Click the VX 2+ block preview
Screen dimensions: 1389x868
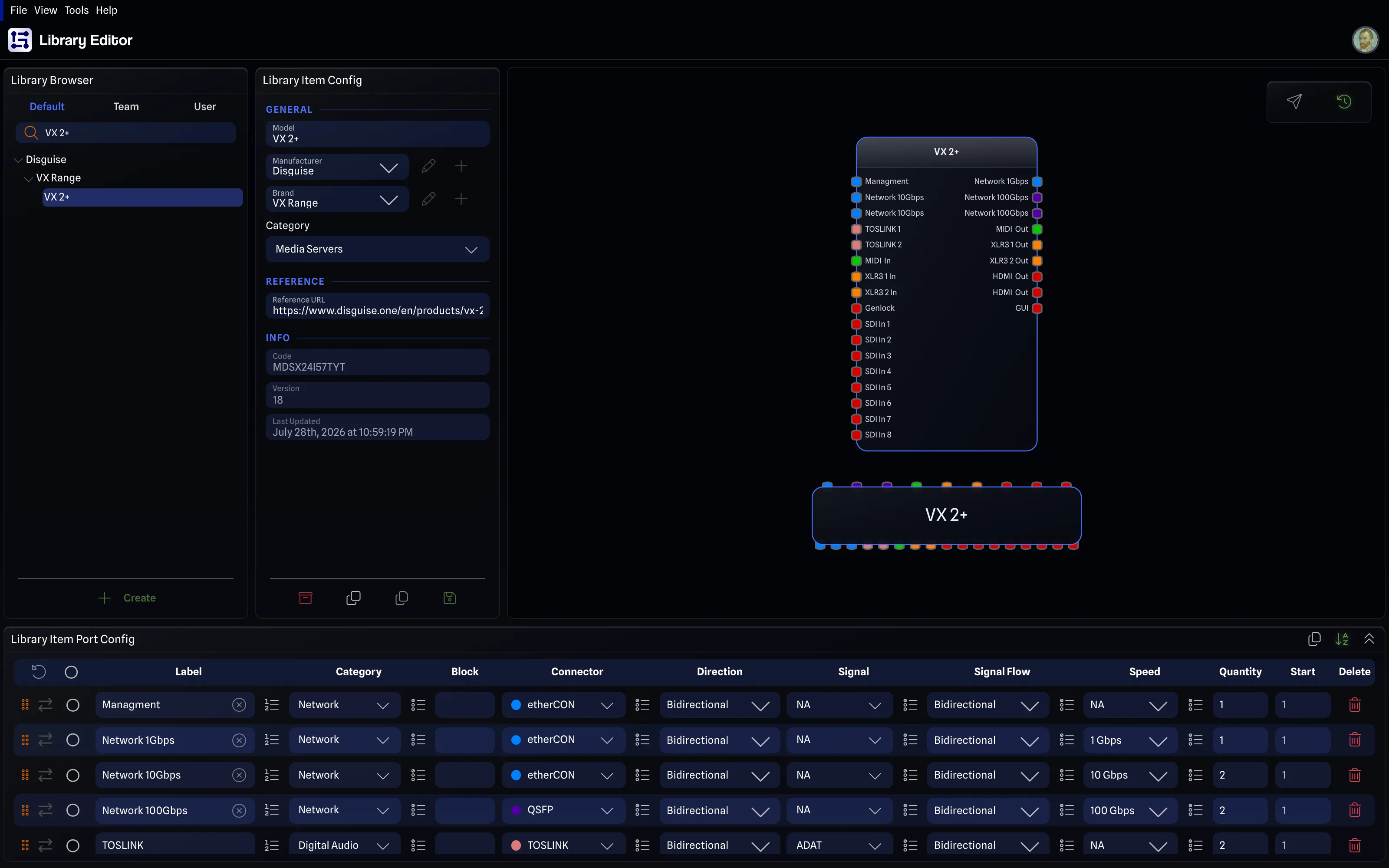click(x=946, y=515)
